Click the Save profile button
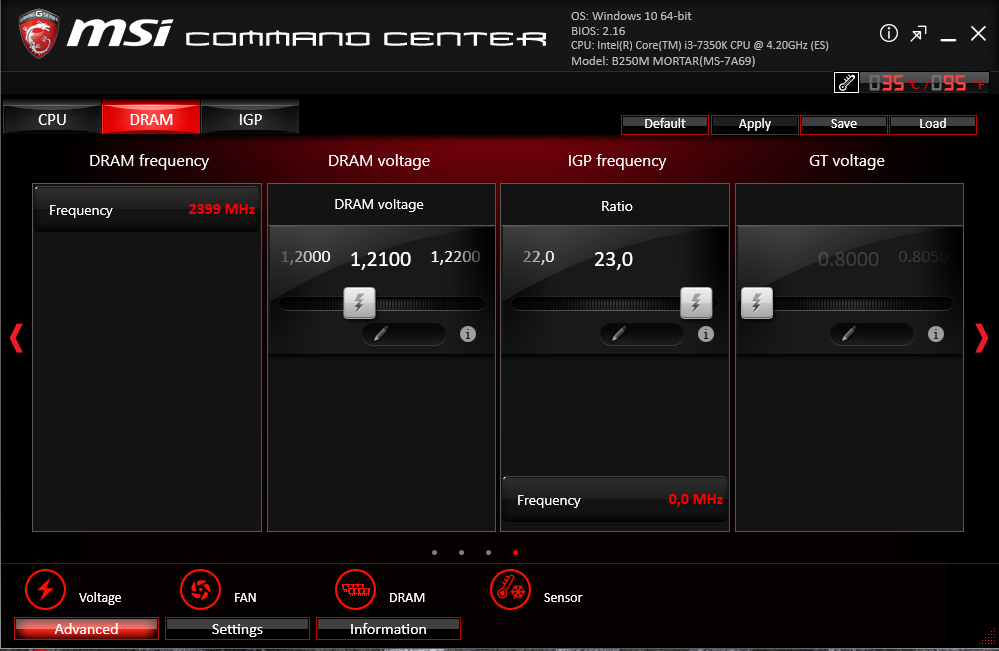Image resolution: width=999 pixels, height=651 pixels. click(844, 124)
